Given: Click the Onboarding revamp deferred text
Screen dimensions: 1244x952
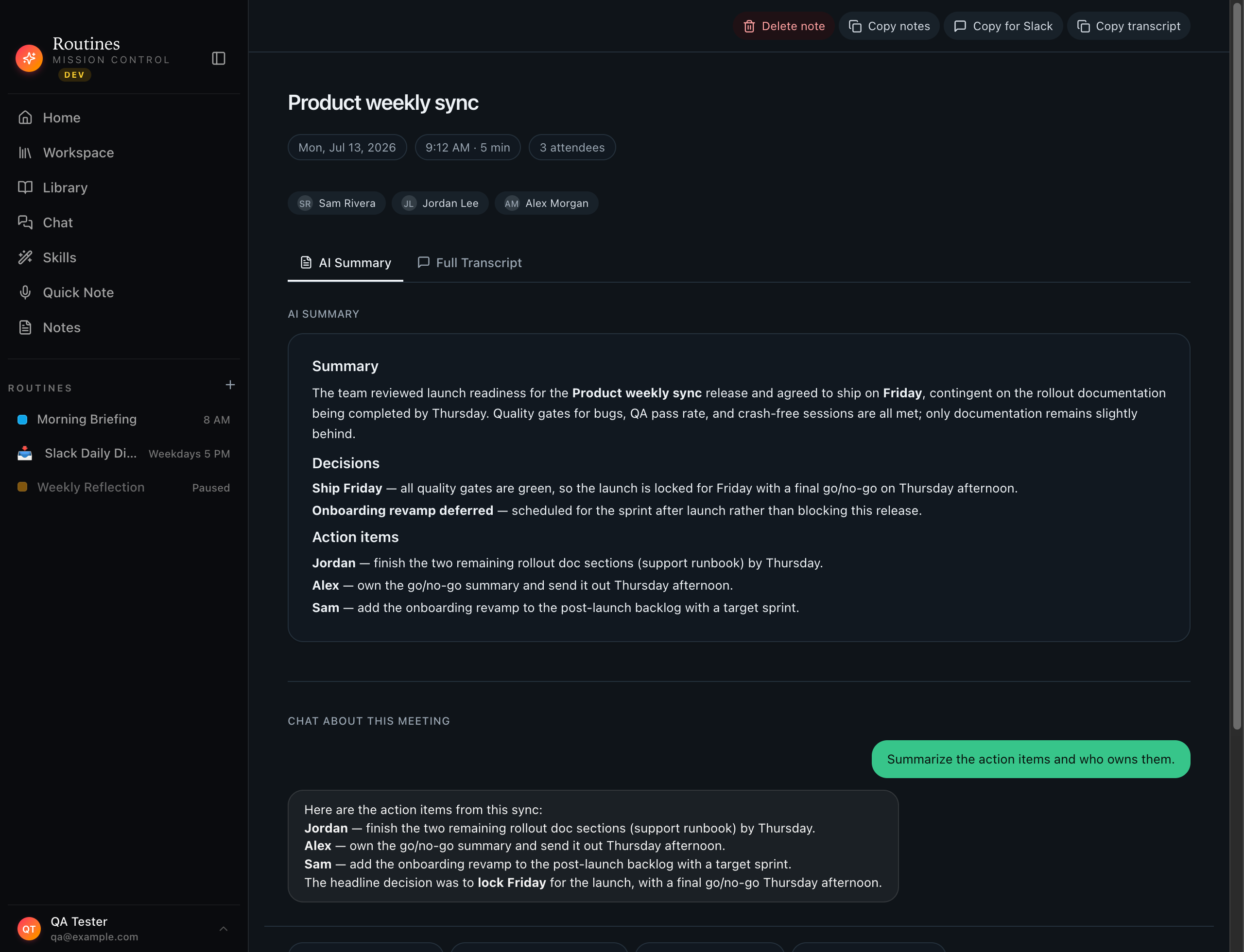Looking at the screenshot, I should [x=402, y=510].
